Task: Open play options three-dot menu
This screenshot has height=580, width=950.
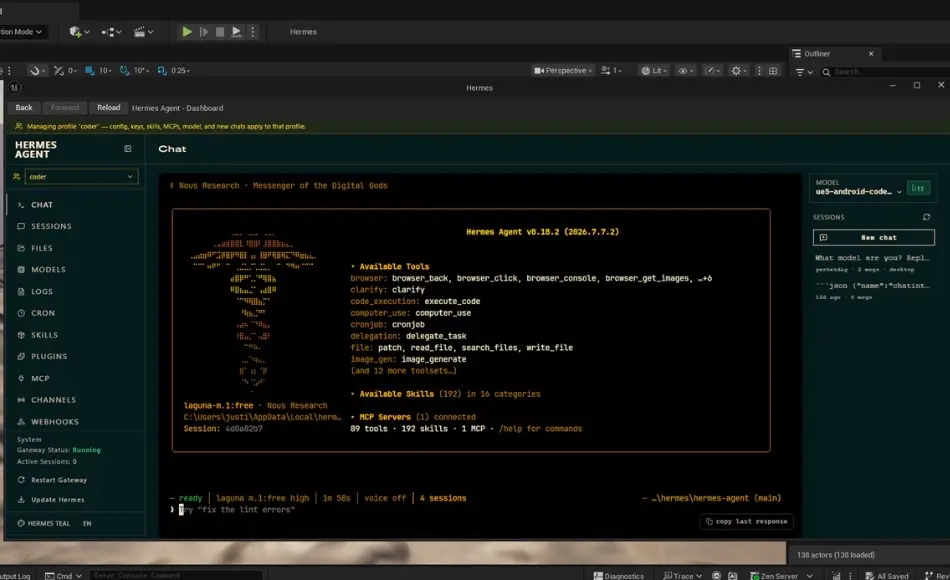Action: coord(253,32)
